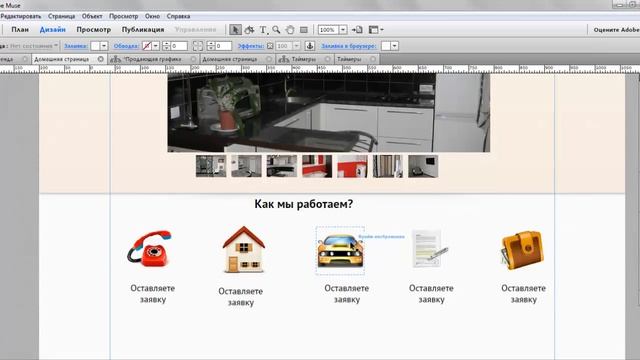
Task: Click the stroke width stepper arrows
Action: (166, 46)
